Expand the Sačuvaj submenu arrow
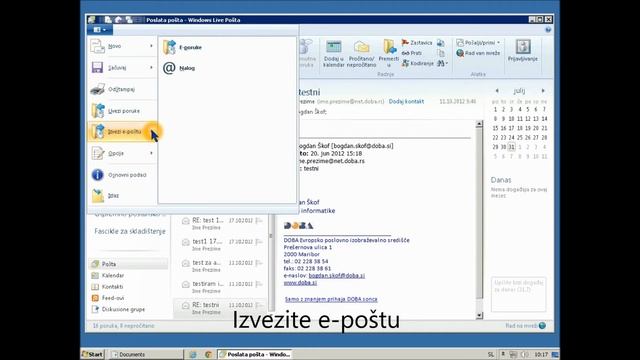Screen dimensions: 640x360 pyautogui.click(x=151, y=68)
